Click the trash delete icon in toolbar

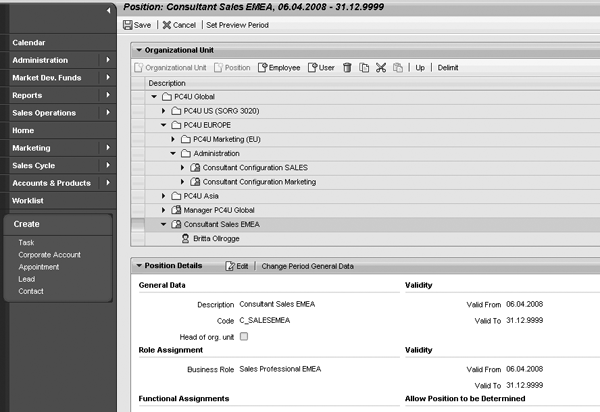[x=347, y=68]
